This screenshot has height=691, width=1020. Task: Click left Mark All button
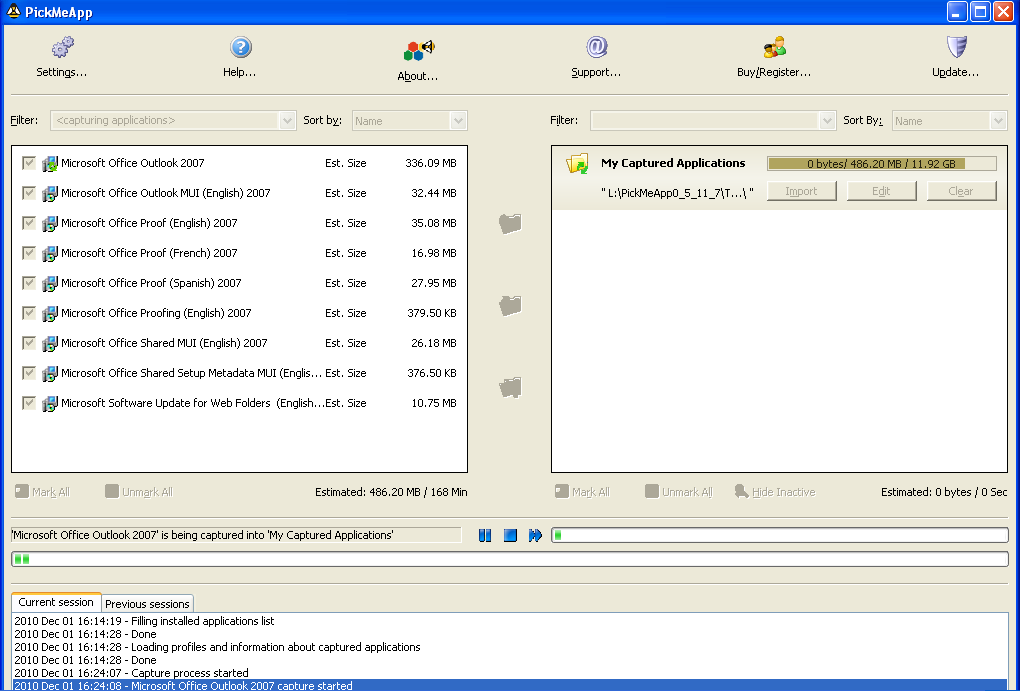pos(42,492)
